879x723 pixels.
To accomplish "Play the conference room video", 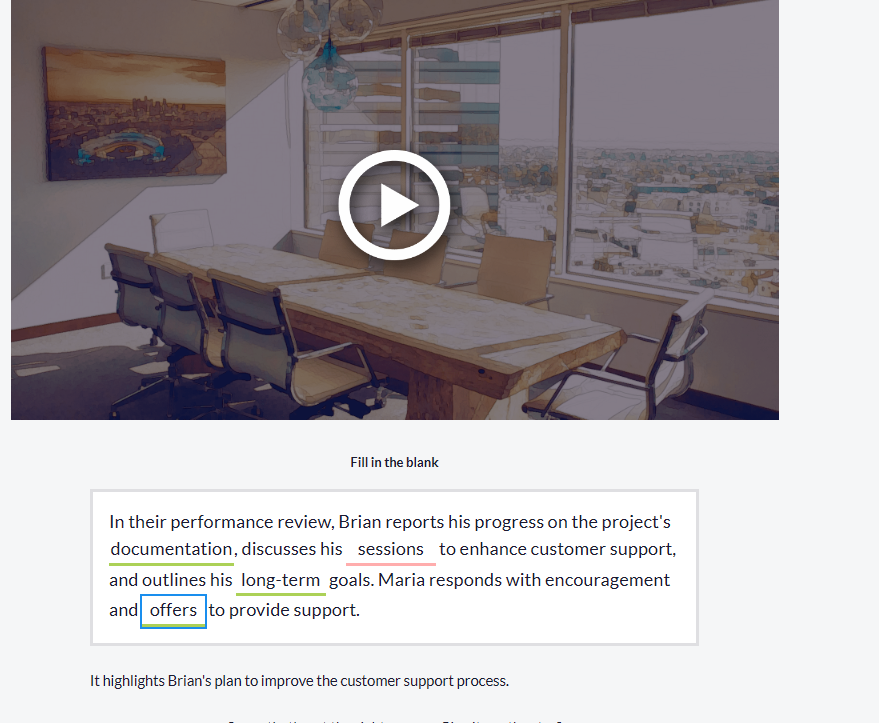I will click(x=394, y=205).
